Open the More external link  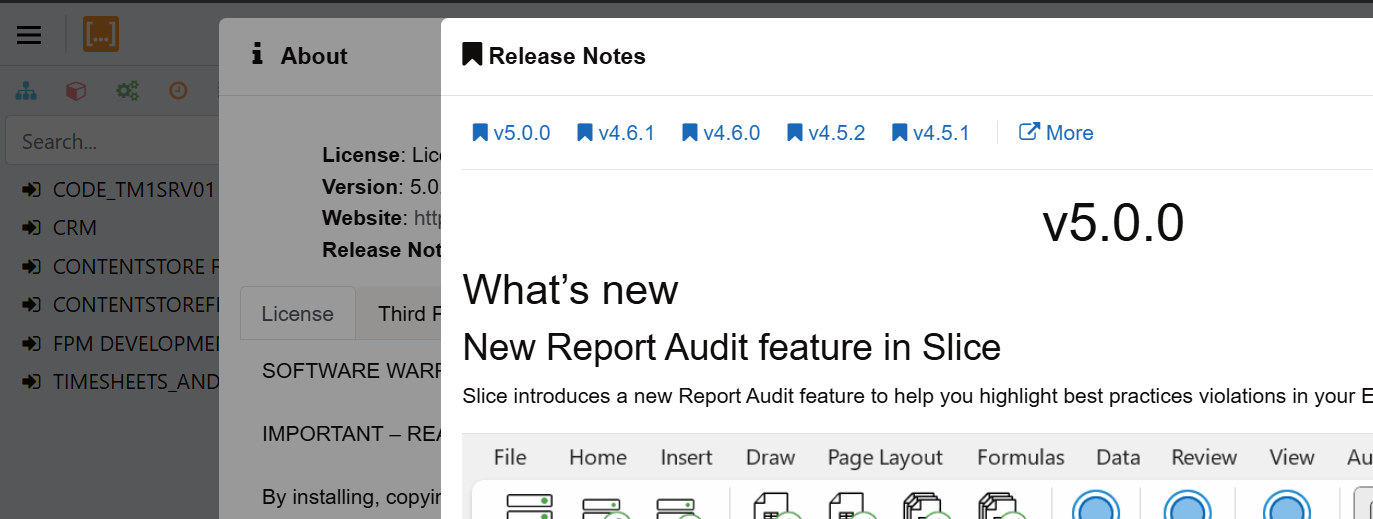coord(1056,133)
